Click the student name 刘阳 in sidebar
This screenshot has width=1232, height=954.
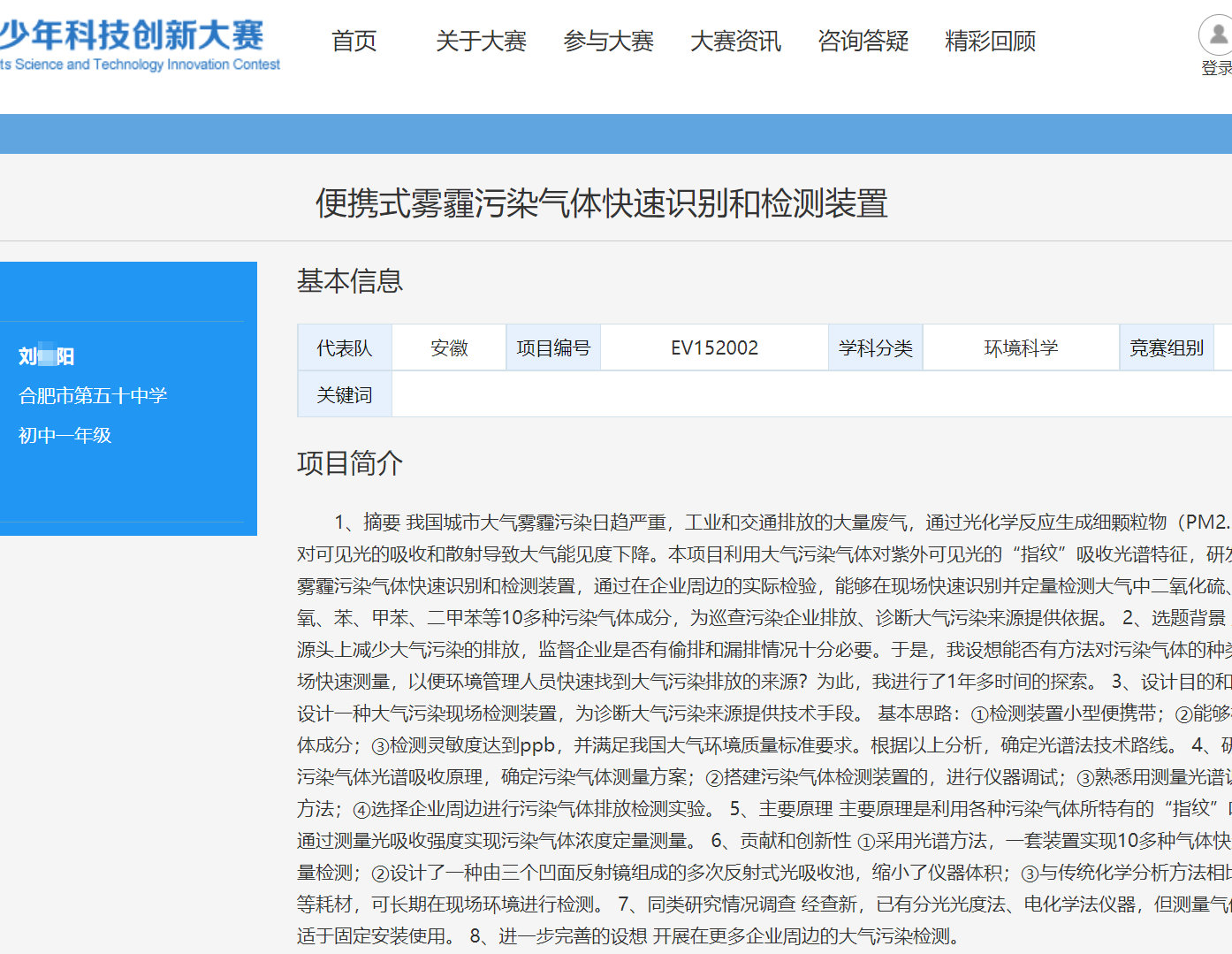(x=45, y=355)
